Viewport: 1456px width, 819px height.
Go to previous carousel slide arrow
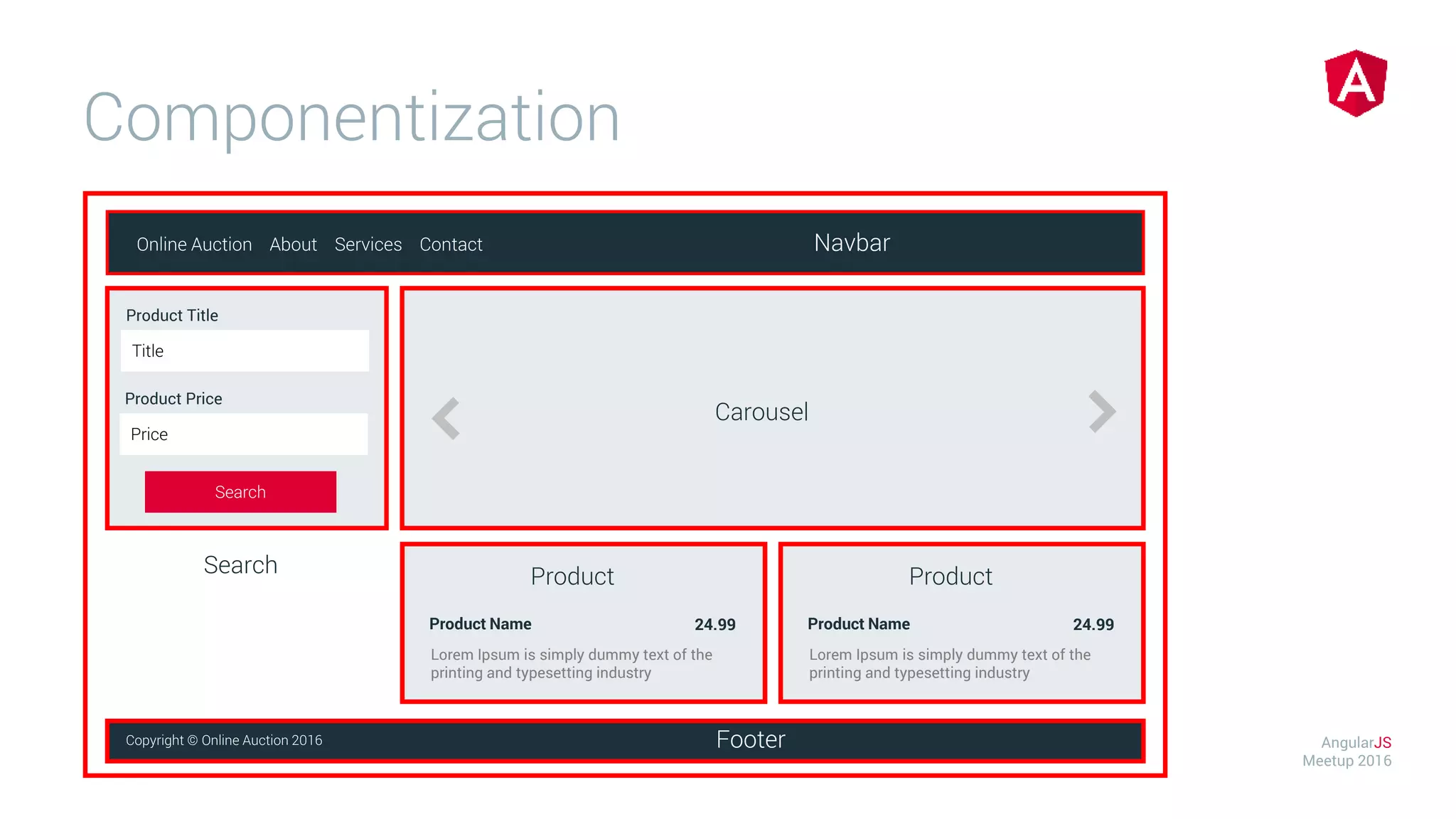point(446,418)
